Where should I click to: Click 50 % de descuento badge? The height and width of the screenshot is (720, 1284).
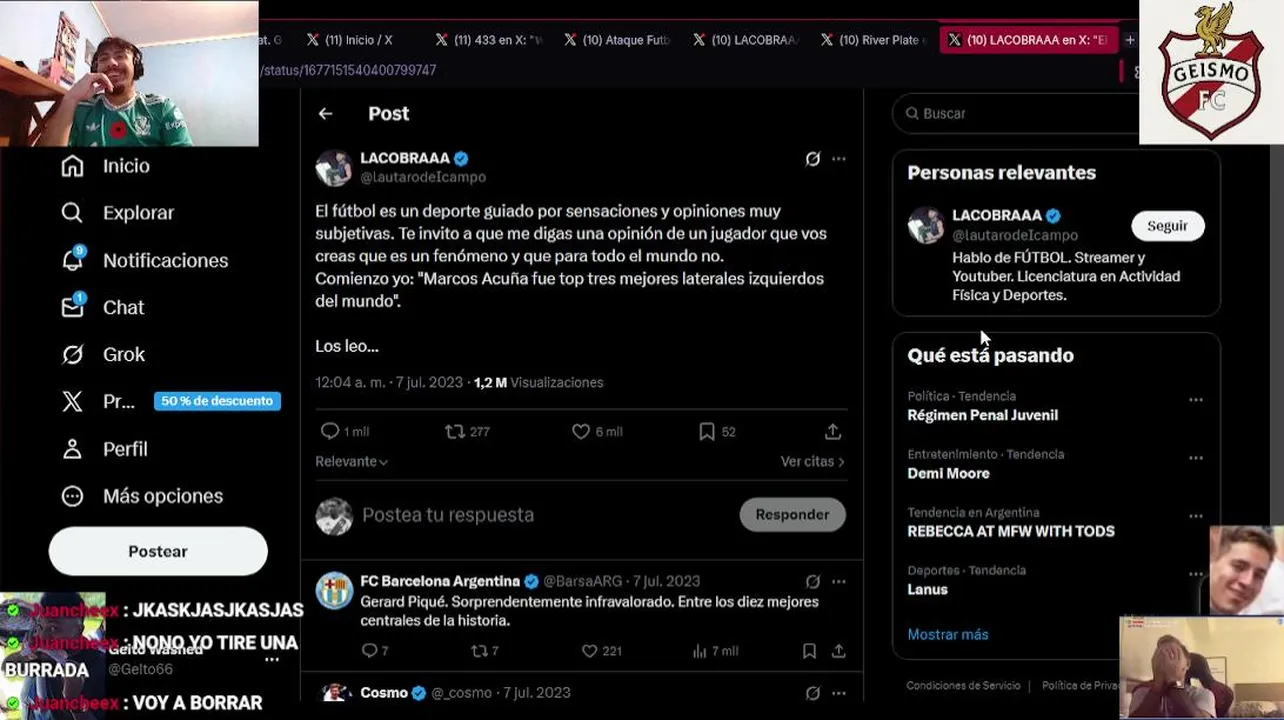pos(217,401)
